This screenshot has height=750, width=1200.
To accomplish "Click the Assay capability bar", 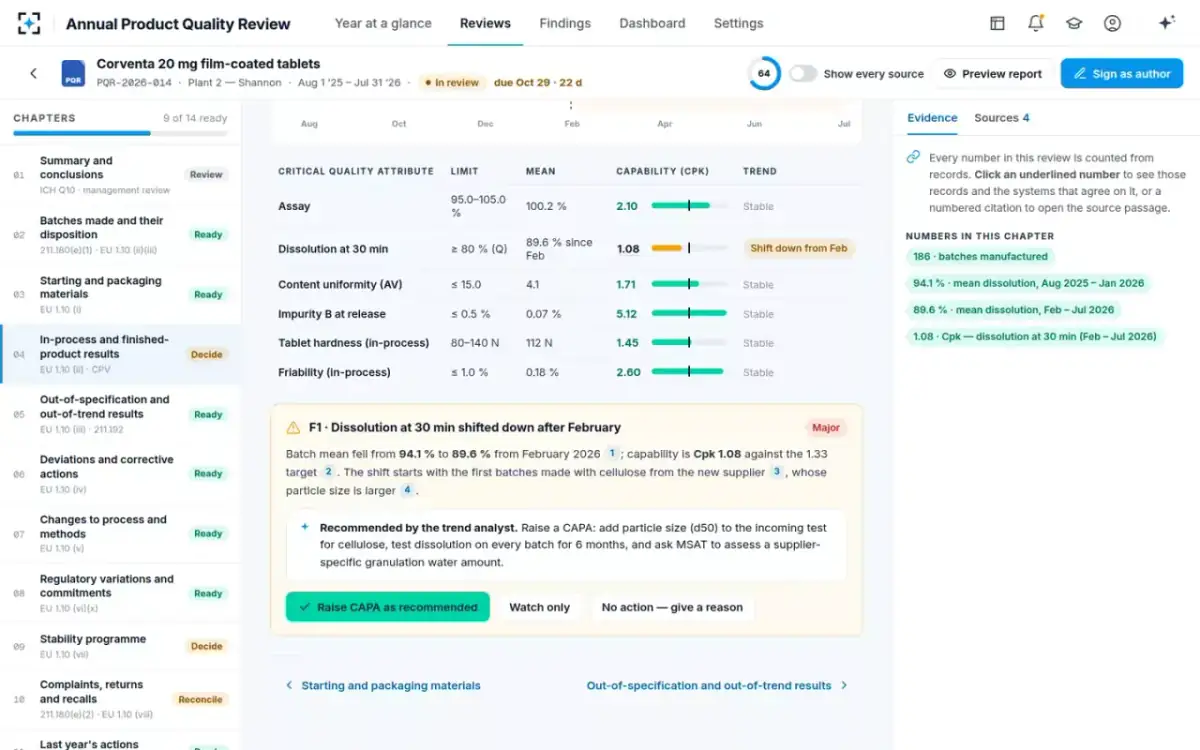I will [689, 206].
